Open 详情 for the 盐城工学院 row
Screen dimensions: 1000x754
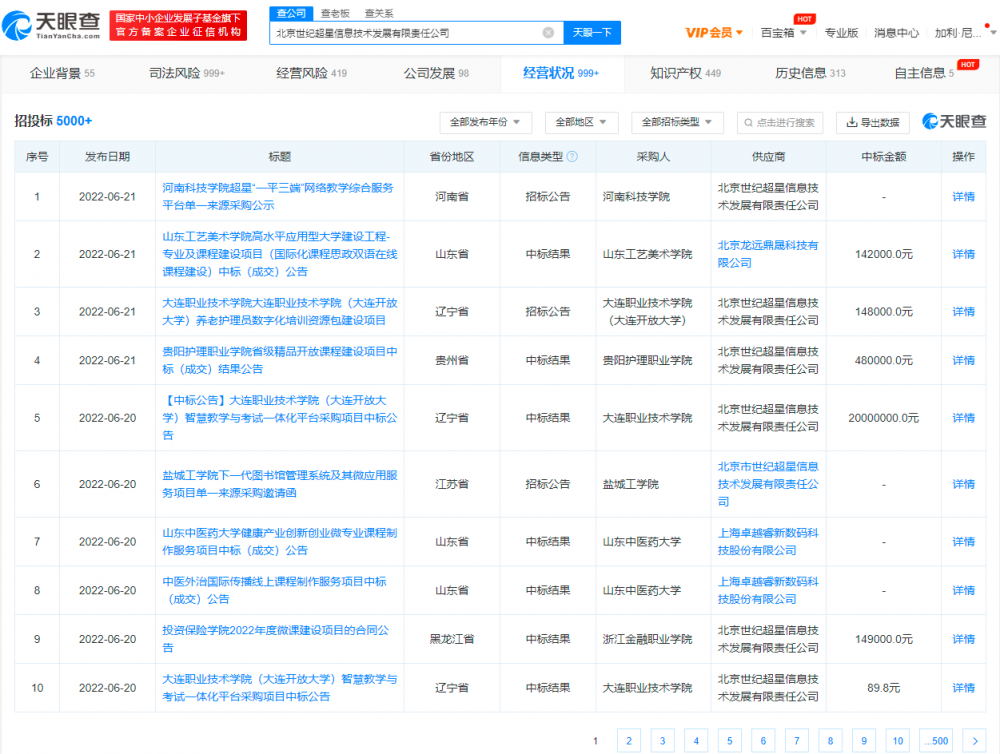point(963,484)
